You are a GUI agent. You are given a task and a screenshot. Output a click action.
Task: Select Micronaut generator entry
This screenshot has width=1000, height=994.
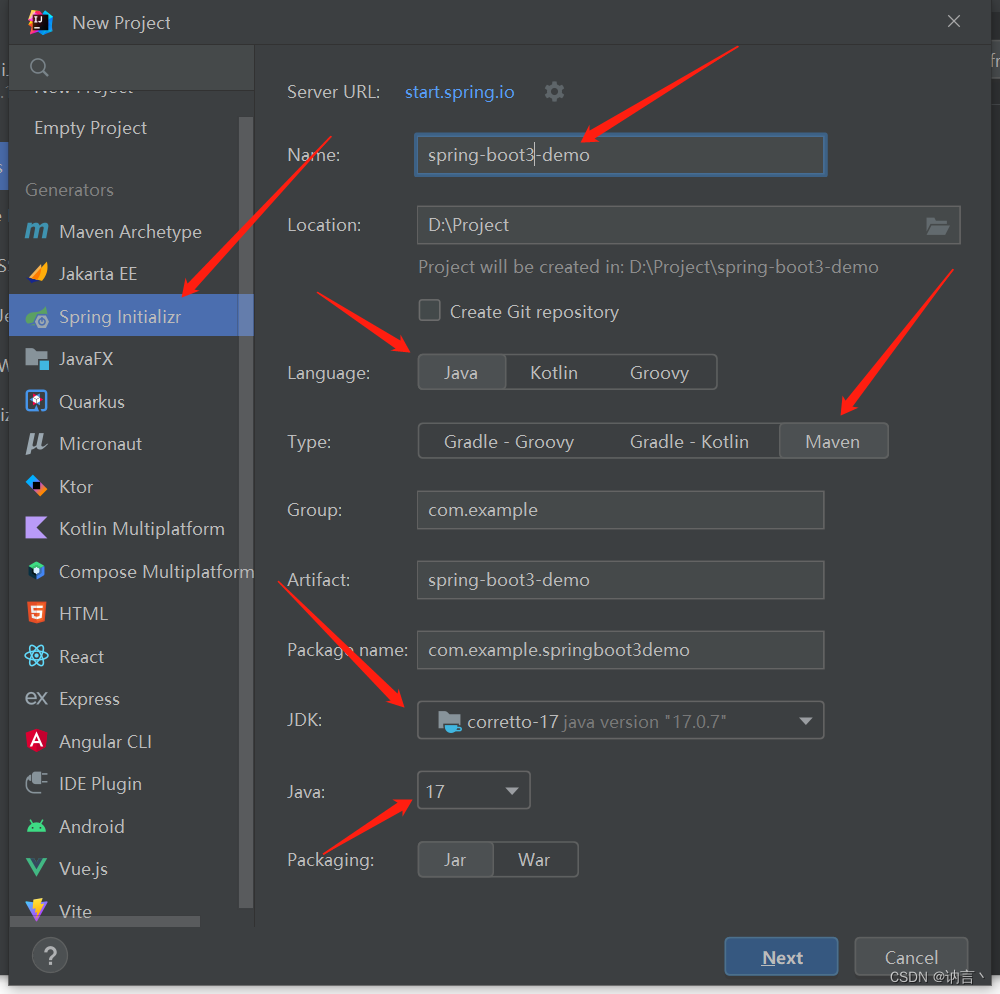[100, 444]
